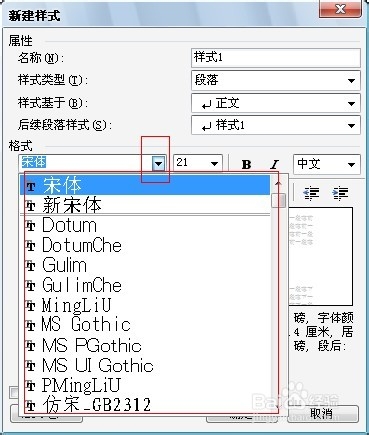
Task: Click the increase indent icon
Action: (x=340, y=193)
